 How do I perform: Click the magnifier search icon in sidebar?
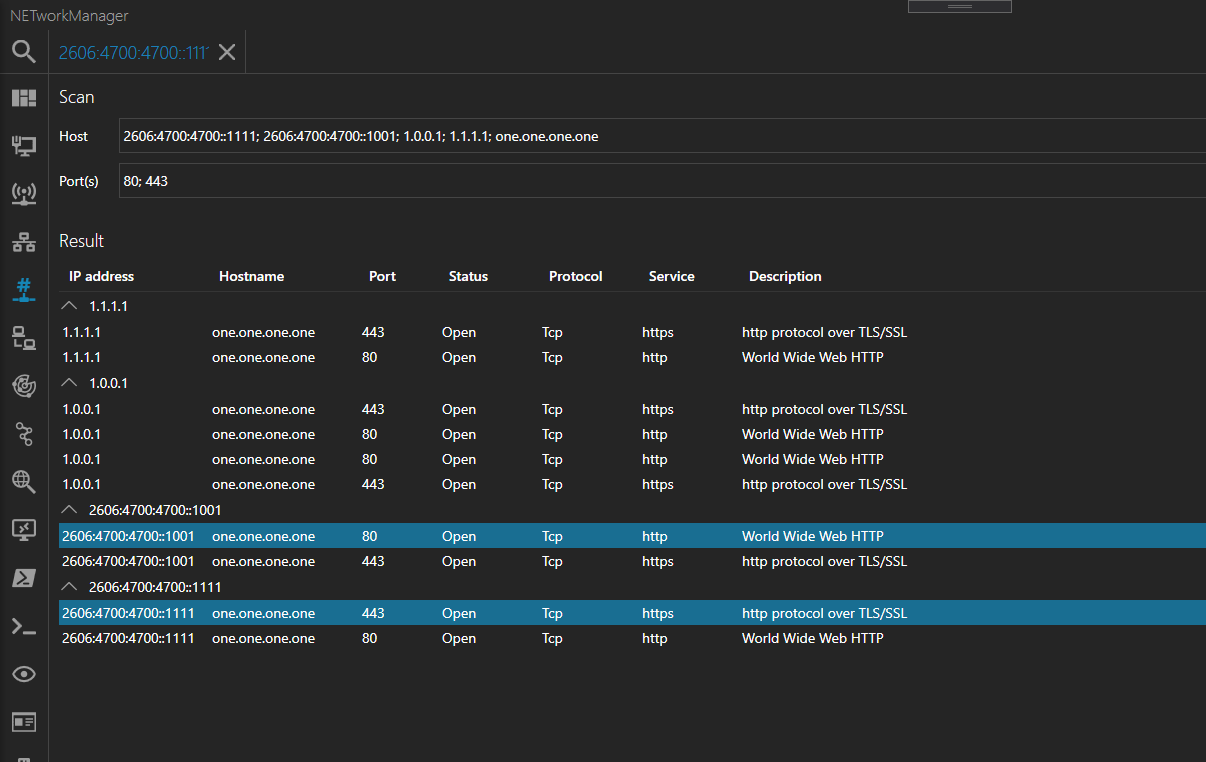pos(24,52)
